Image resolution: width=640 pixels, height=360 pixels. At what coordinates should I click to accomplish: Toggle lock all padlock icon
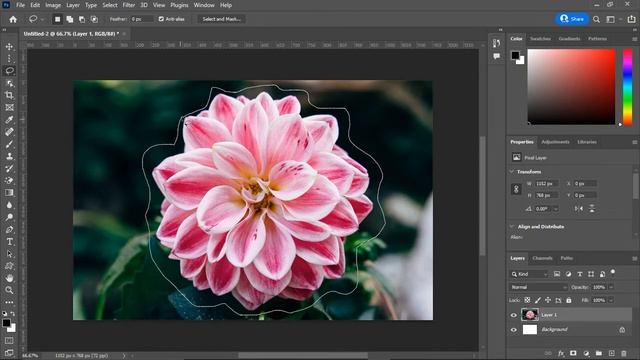569,300
